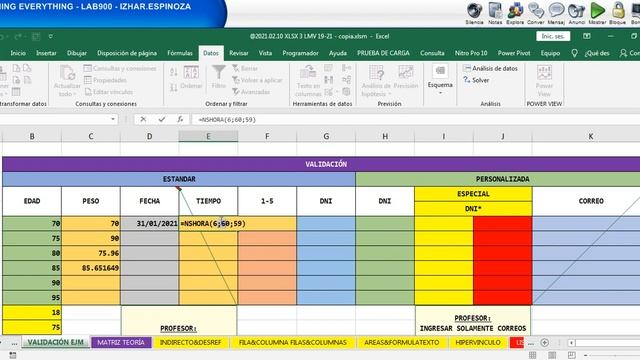Click the add new sheet plus icon
Viewport: 640px width, 360px height.
(x=544, y=342)
